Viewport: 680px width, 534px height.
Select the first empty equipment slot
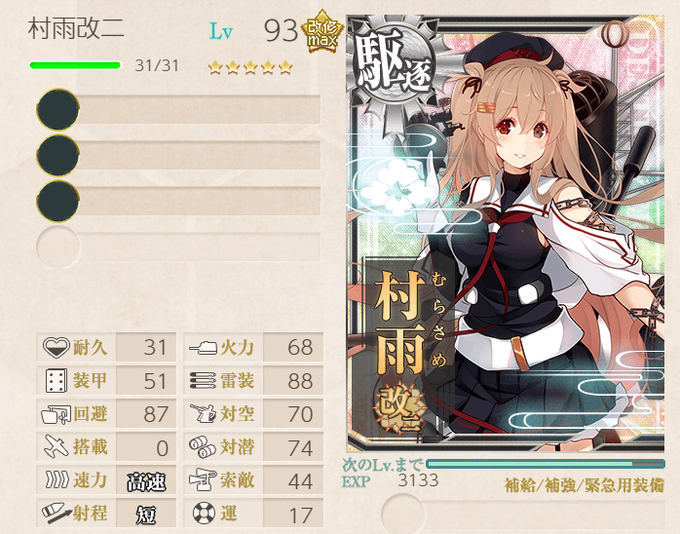[178, 109]
